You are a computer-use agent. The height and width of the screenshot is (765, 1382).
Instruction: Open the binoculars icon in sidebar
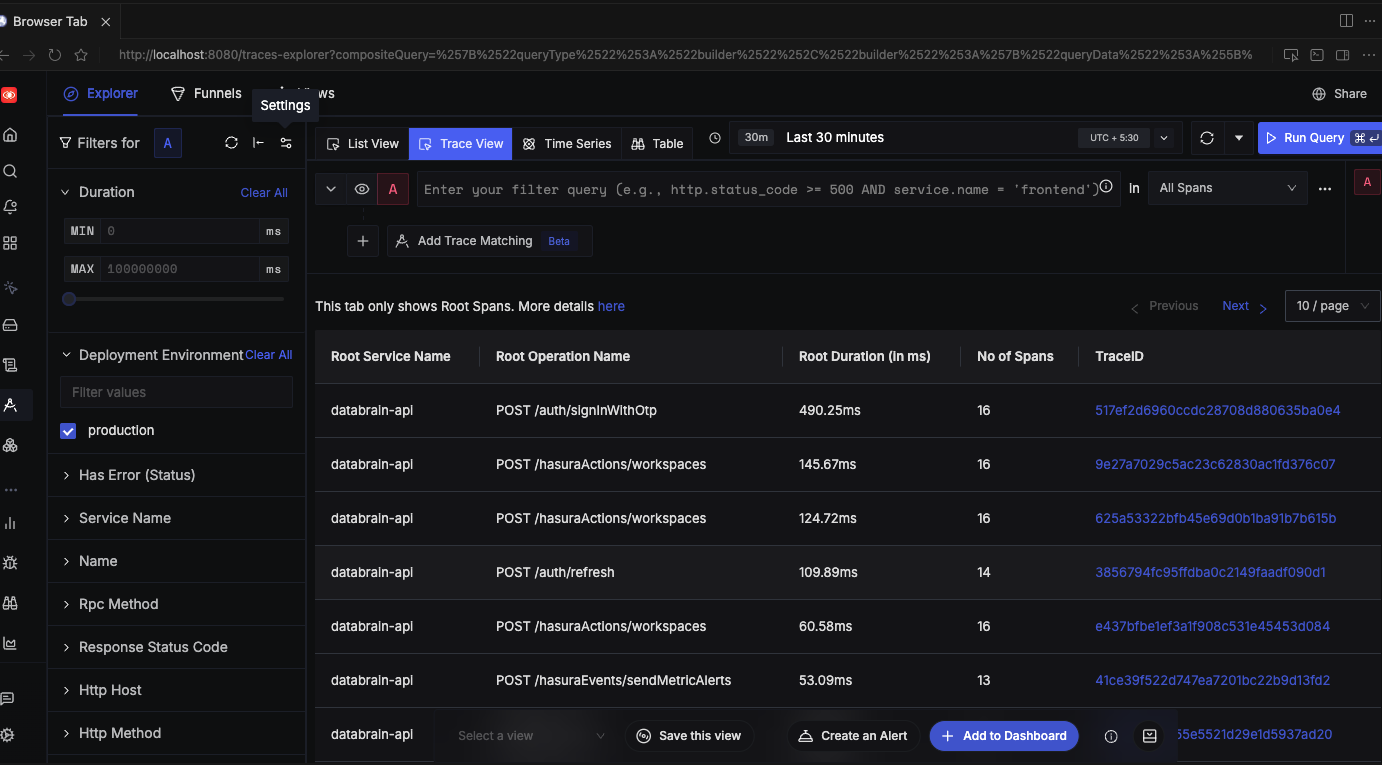pos(10,603)
